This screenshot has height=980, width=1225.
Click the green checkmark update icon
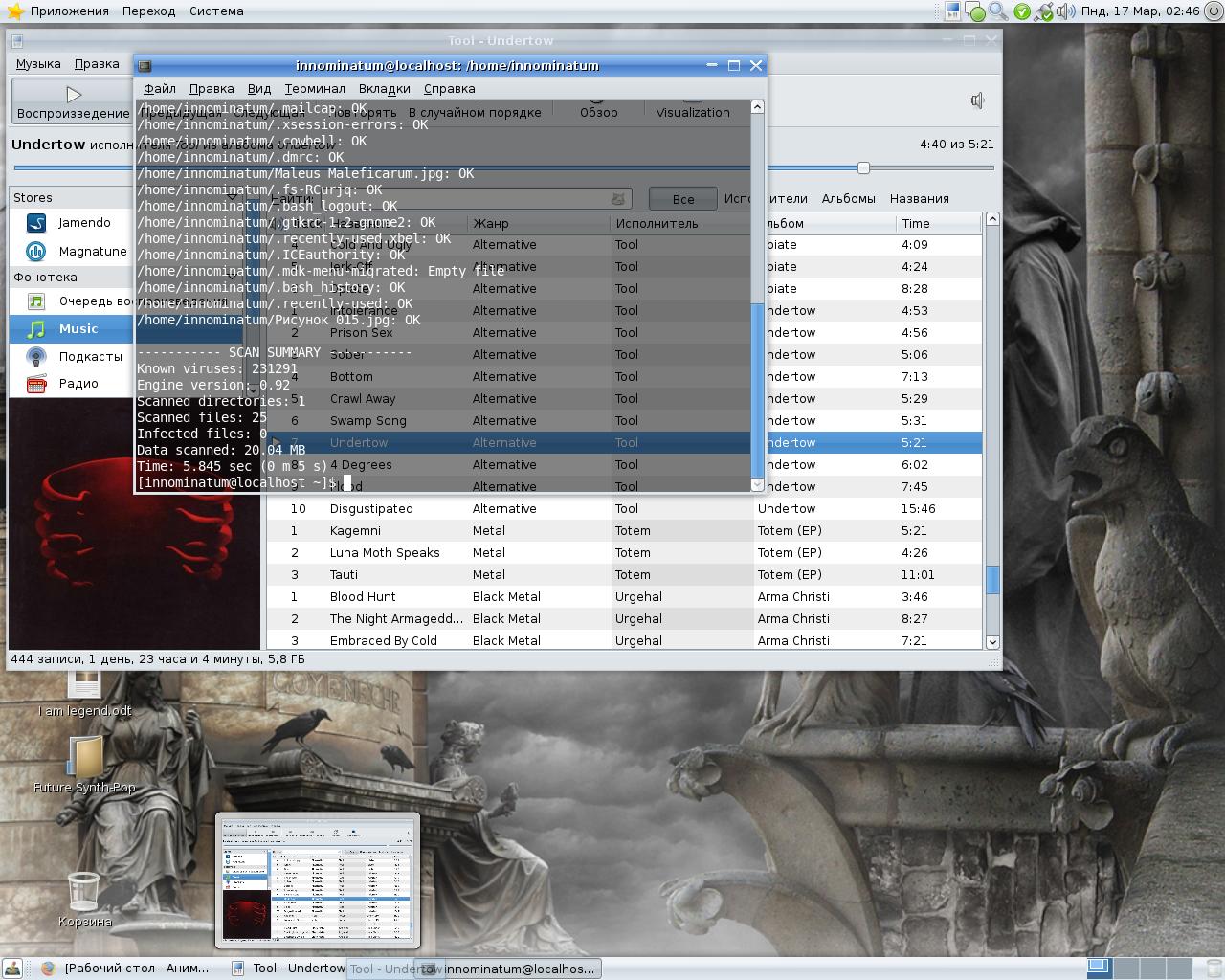1022,11
